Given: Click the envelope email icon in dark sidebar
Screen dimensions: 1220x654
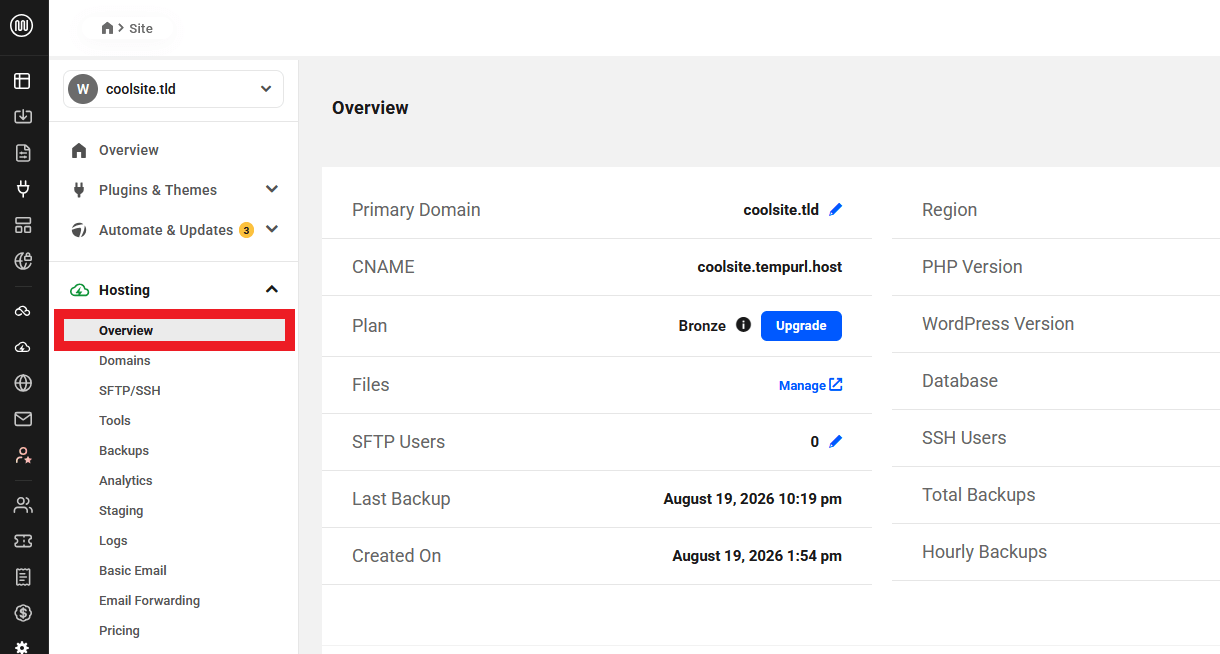Looking at the screenshot, I should (22, 419).
